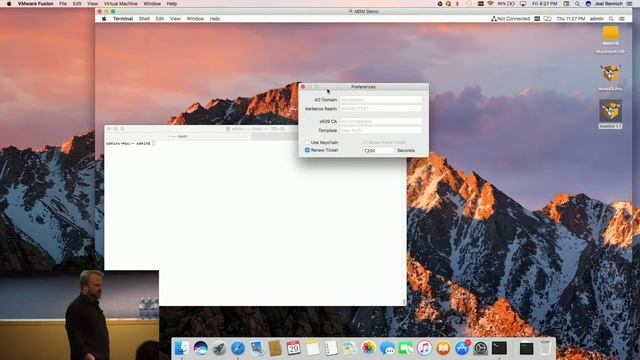640x360 pixels.
Task: Open Mail stamp icon in Dock
Action: pos(257,348)
